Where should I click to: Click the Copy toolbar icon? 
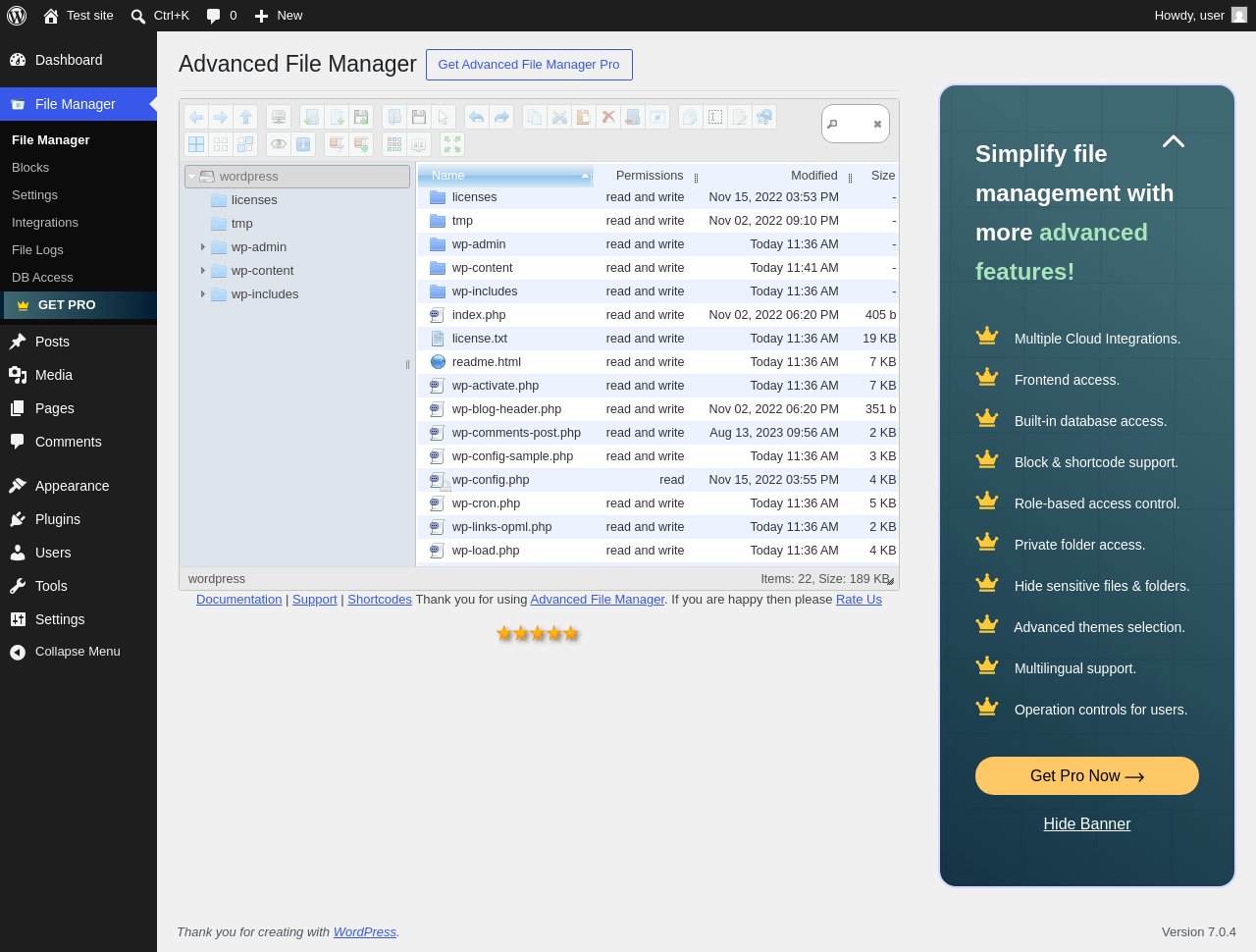click(535, 117)
